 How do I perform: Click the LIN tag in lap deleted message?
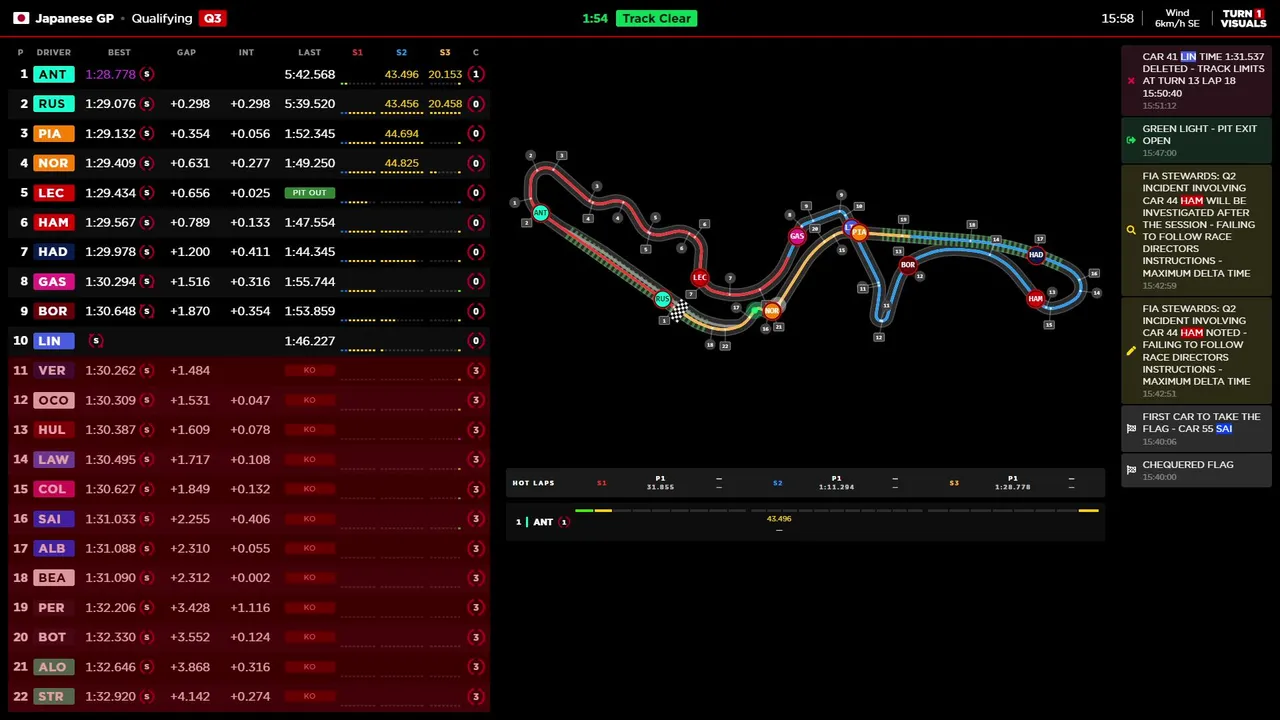[1188, 57]
